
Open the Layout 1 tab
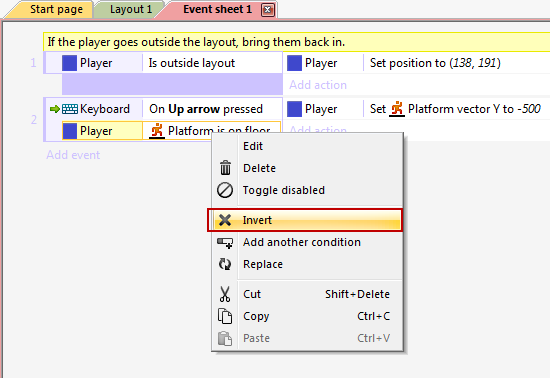tap(131, 9)
